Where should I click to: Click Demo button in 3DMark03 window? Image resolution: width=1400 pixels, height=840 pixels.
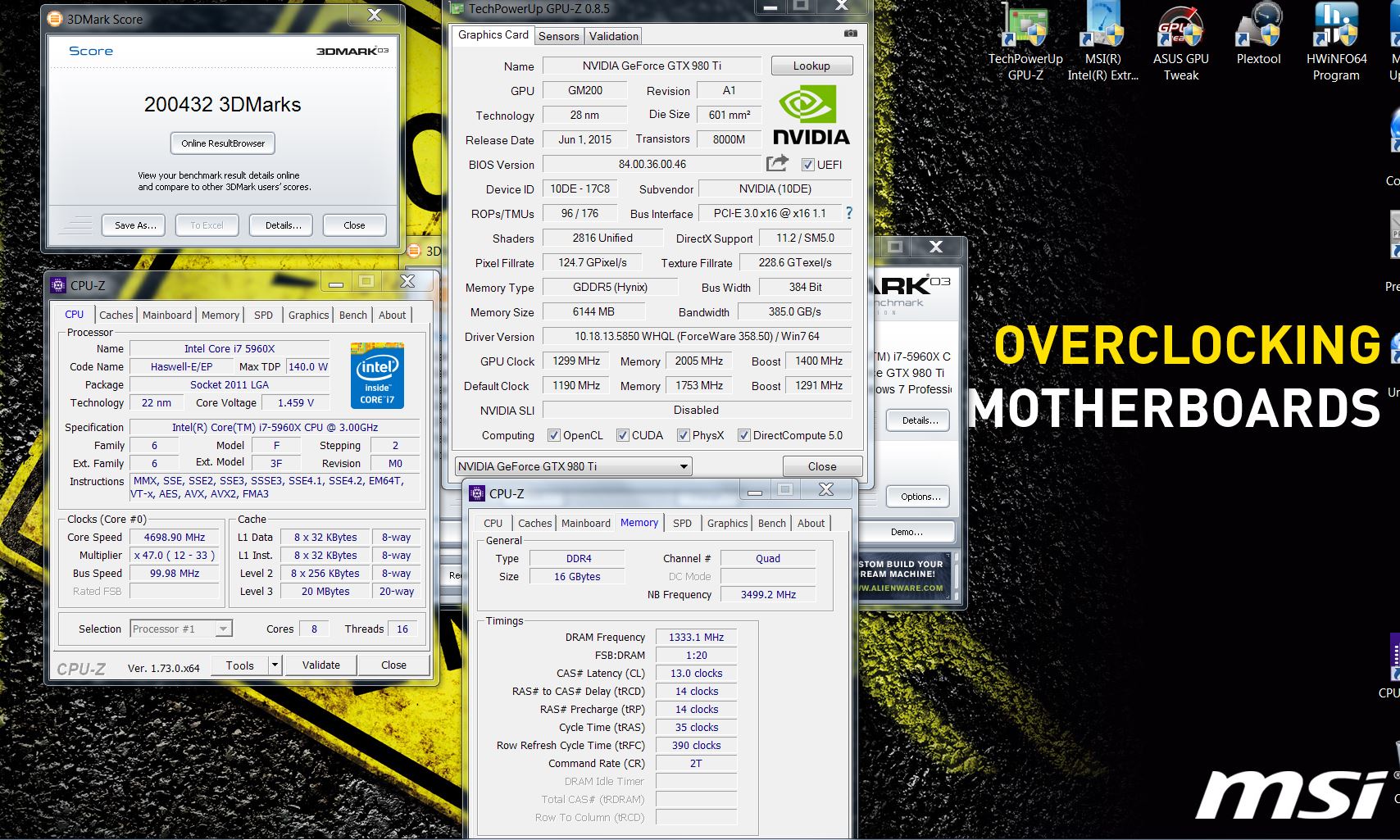[907, 532]
